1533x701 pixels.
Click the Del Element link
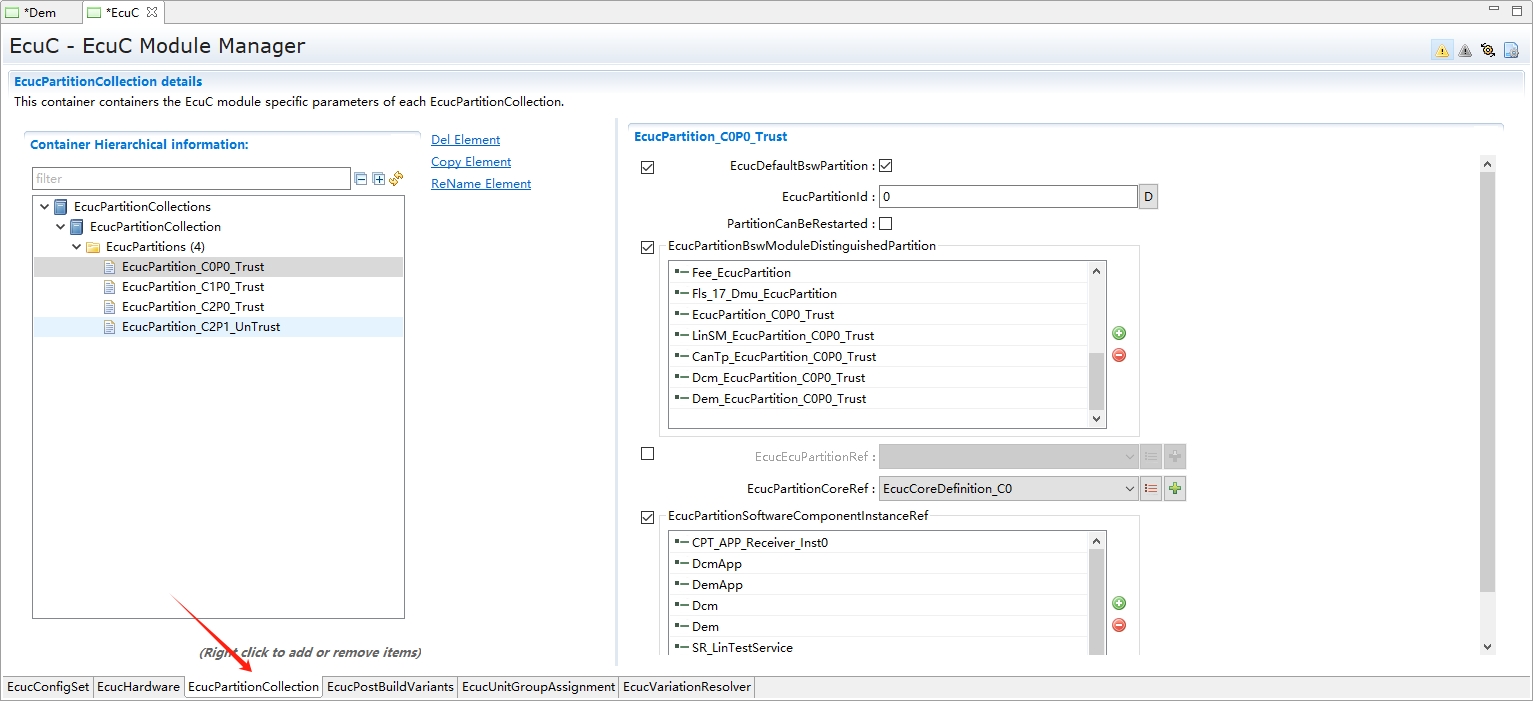coord(465,139)
